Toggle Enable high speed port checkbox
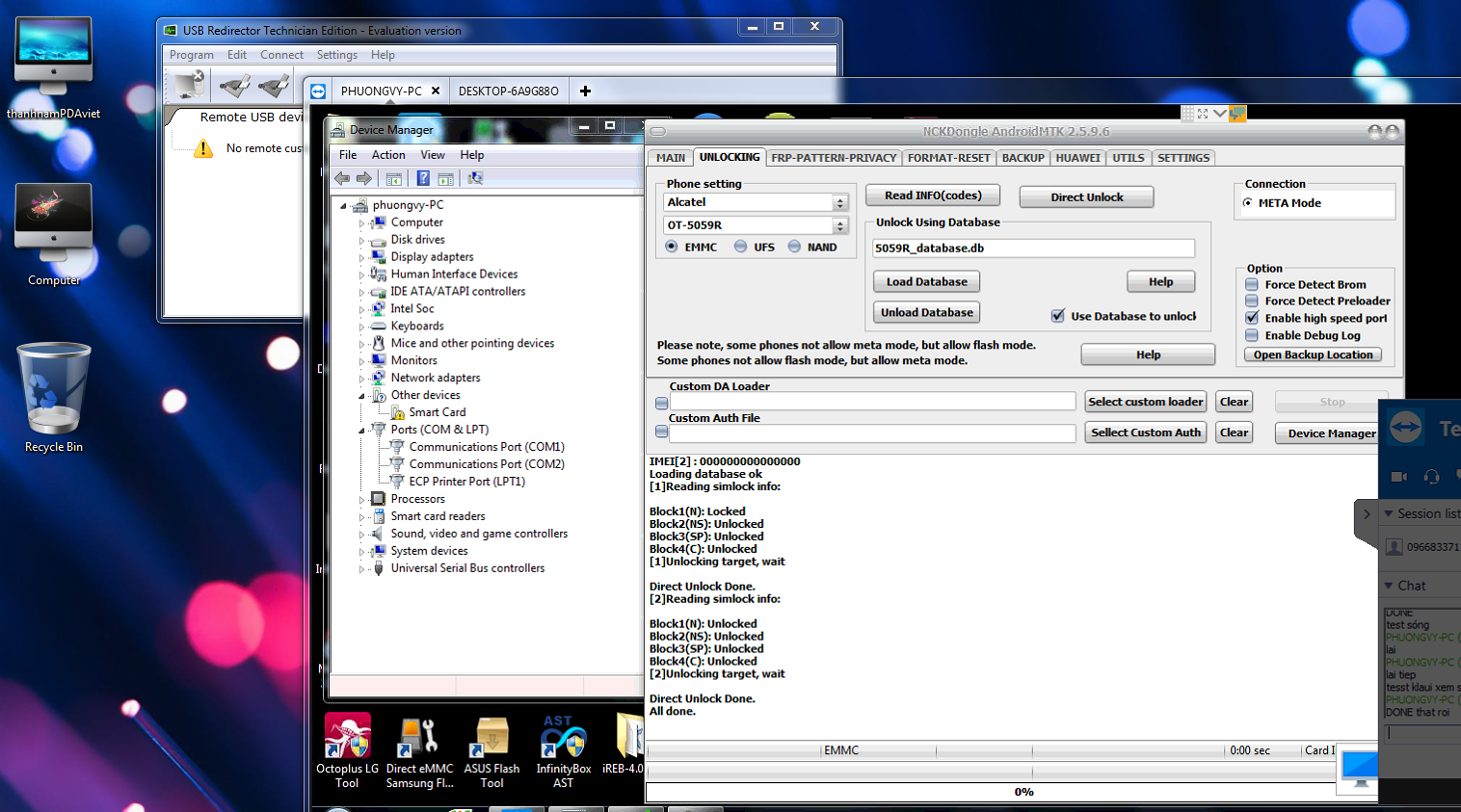The height and width of the screenshot is (812, 1461). (1251, 318)
